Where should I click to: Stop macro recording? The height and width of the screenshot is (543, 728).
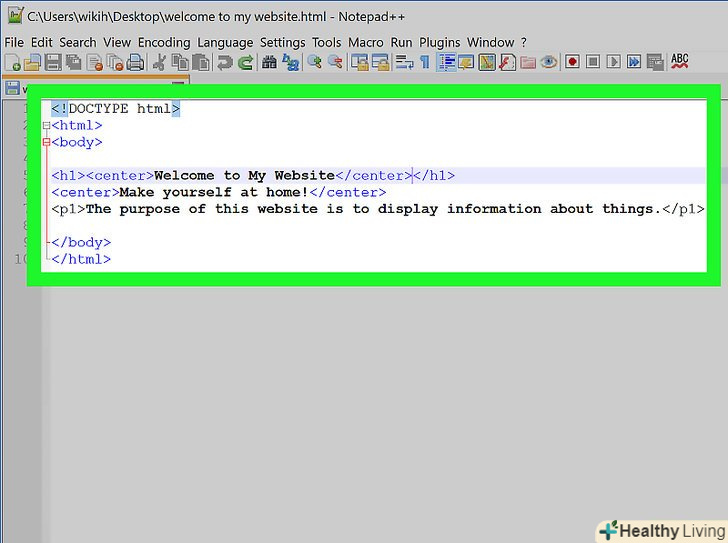(592, 62)
